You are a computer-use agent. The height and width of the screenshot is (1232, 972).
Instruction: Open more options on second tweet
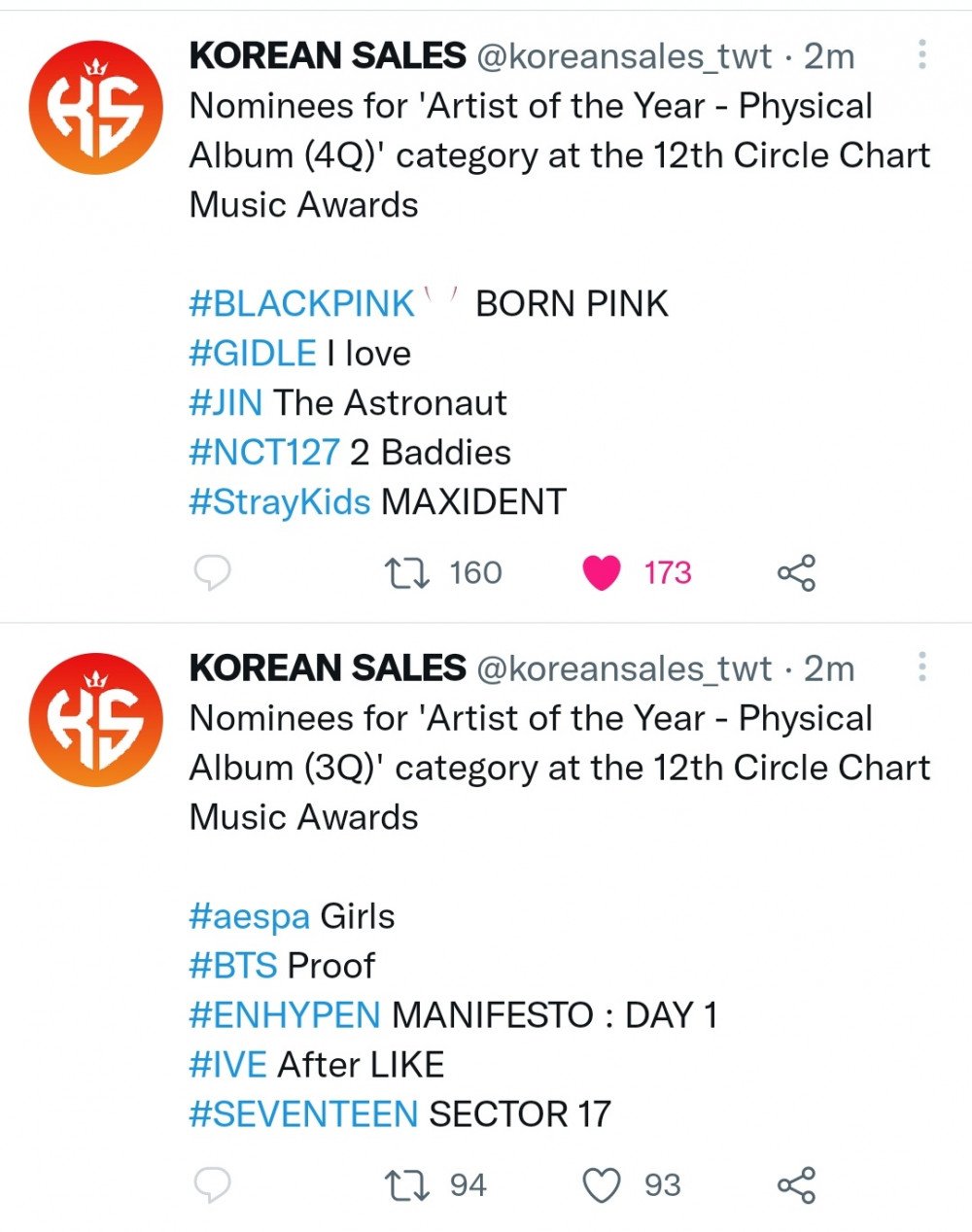(921, 667)
